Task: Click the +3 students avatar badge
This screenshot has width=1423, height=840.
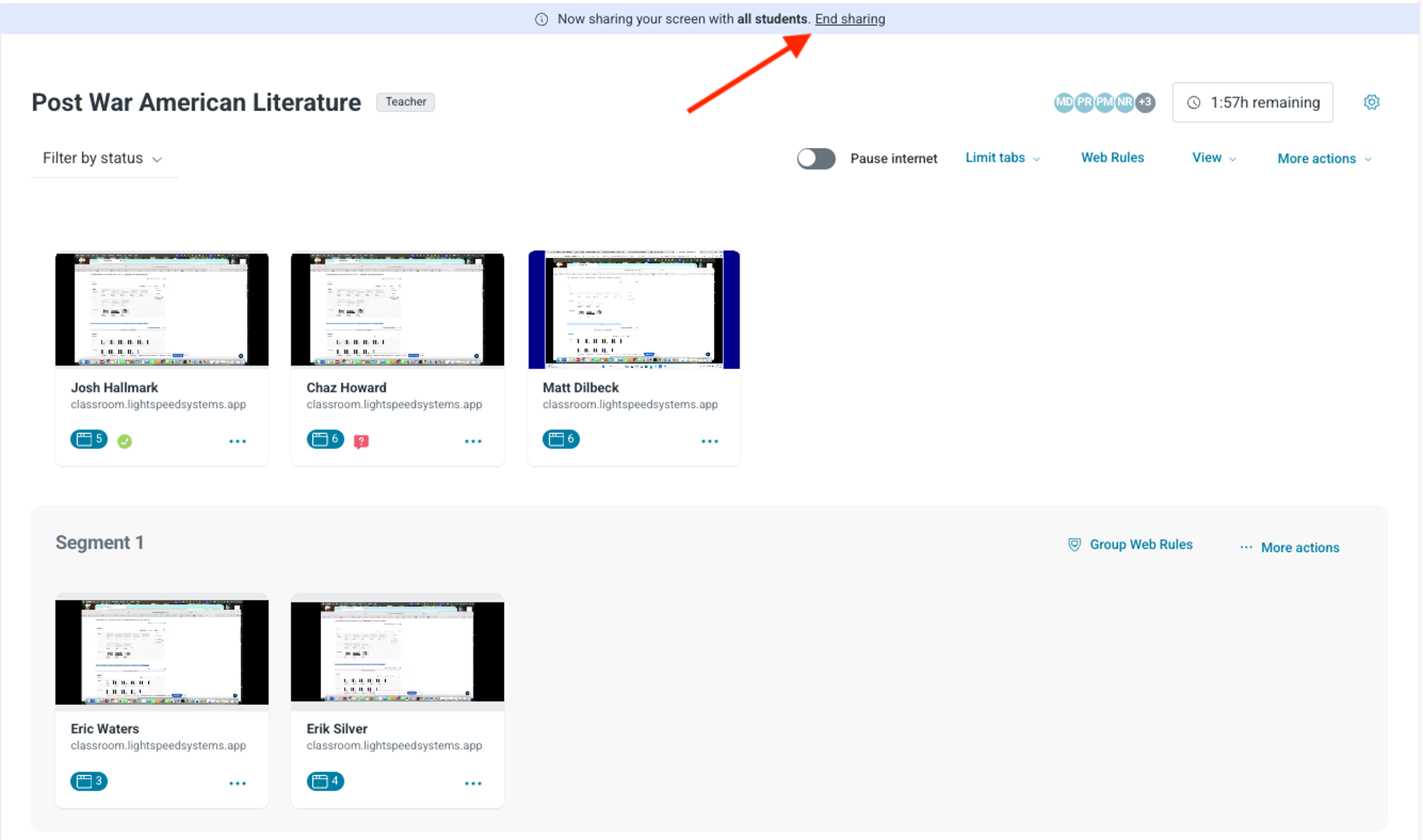Action: [1145, 102]
